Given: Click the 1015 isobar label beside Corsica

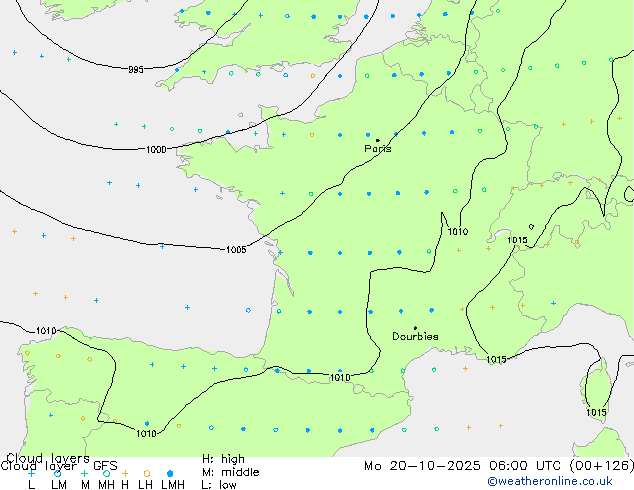Looking at the screenshot, I should pos(596,412).
